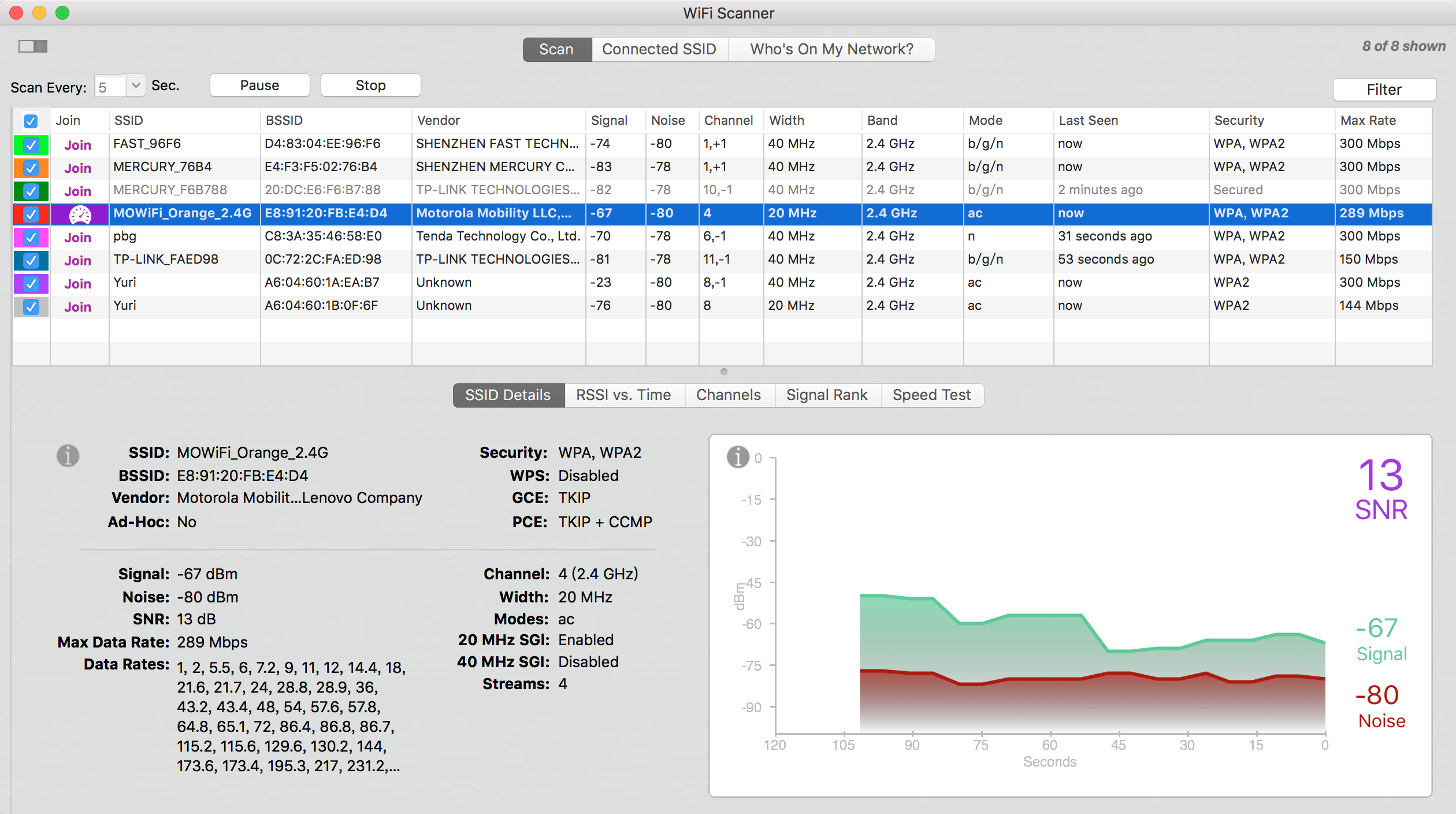This screenshot has width=1456, height=814.
Task: Open the Who's On My Network tab
Action: (831, 49)
